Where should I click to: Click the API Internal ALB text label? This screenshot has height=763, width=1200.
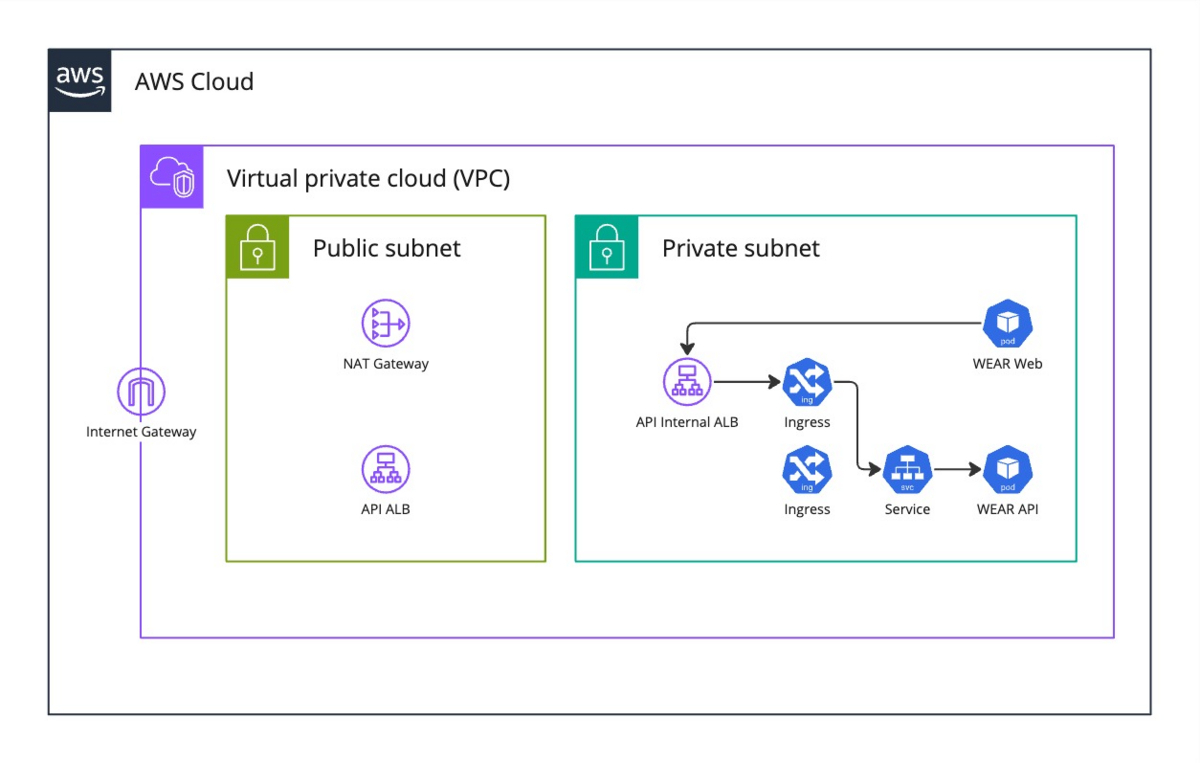click(687, 422)
